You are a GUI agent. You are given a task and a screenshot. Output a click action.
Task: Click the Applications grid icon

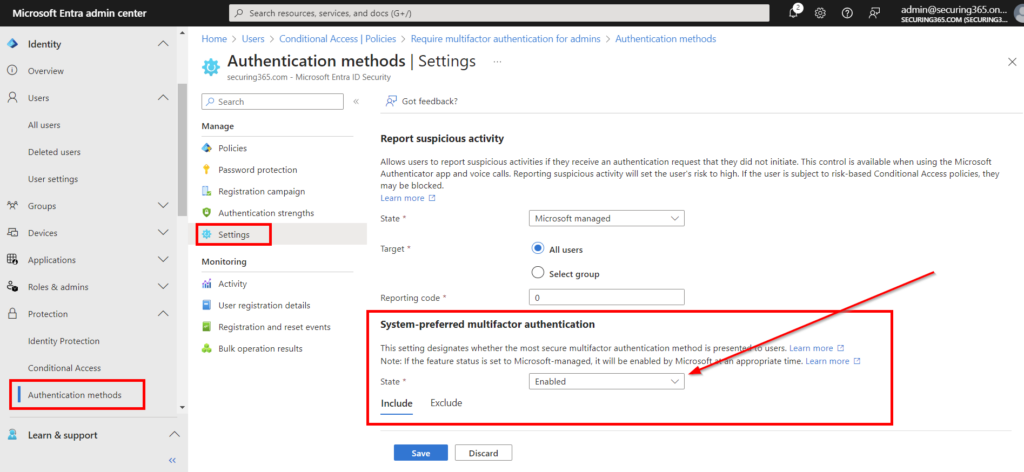[x=12, y=259]
